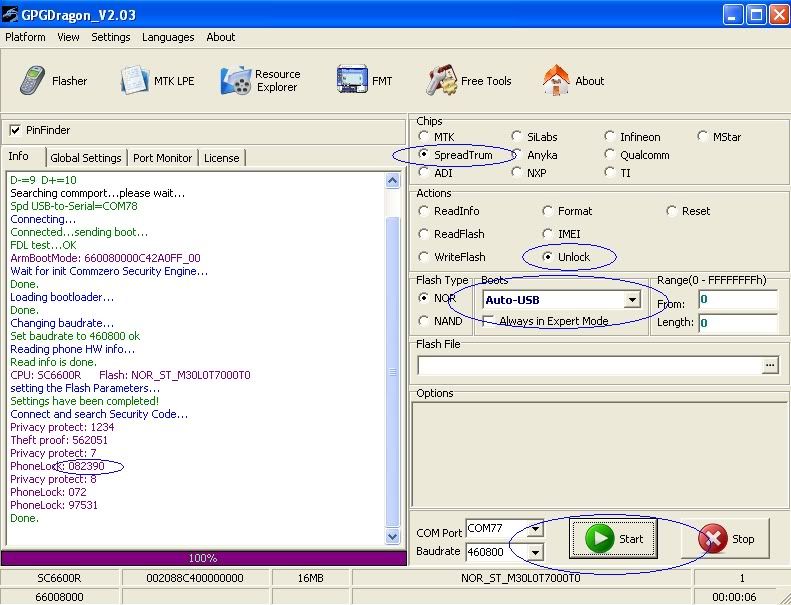Open the Settings menu

[110, 37]
